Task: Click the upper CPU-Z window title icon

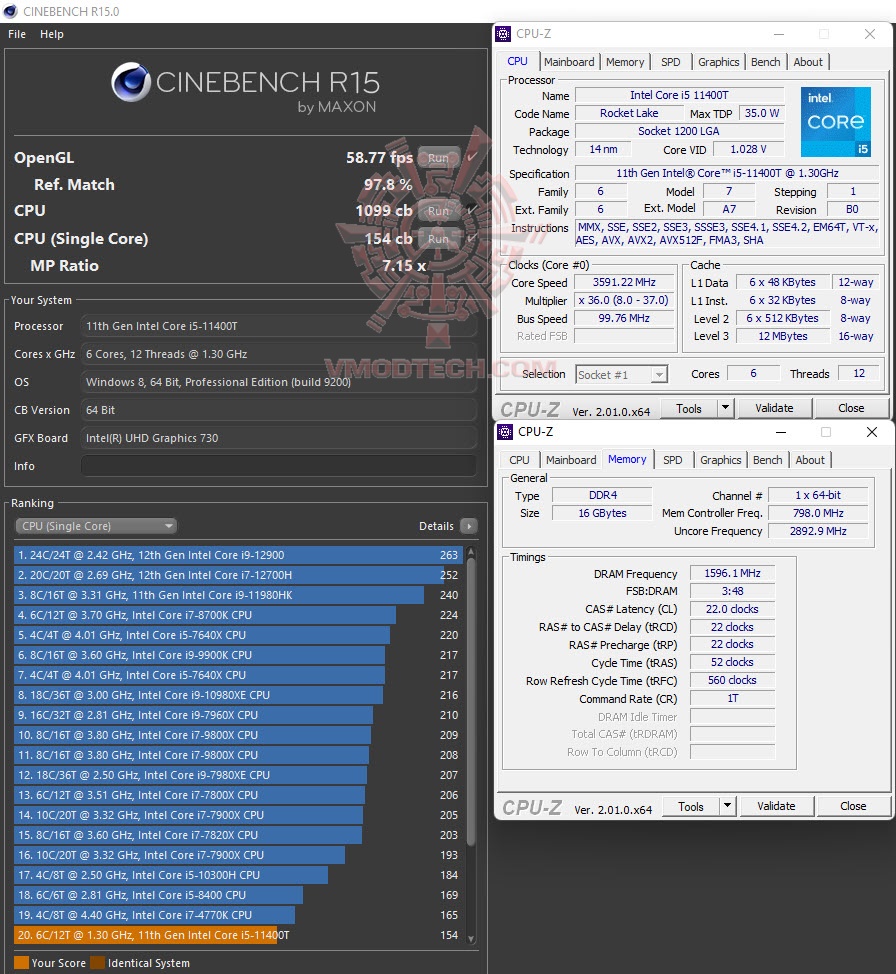Action: (x=503, y=34)
